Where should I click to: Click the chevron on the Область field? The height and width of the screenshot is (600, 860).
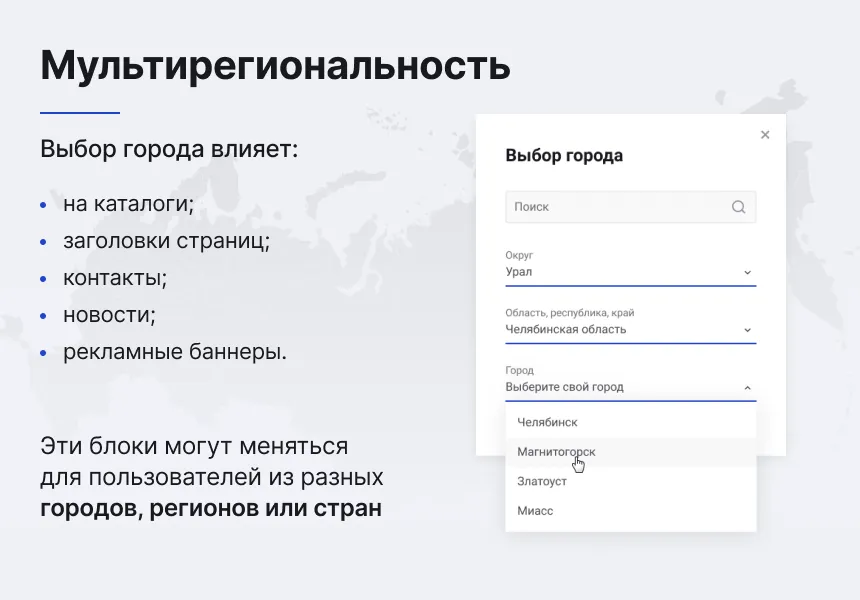coord(747,328)
